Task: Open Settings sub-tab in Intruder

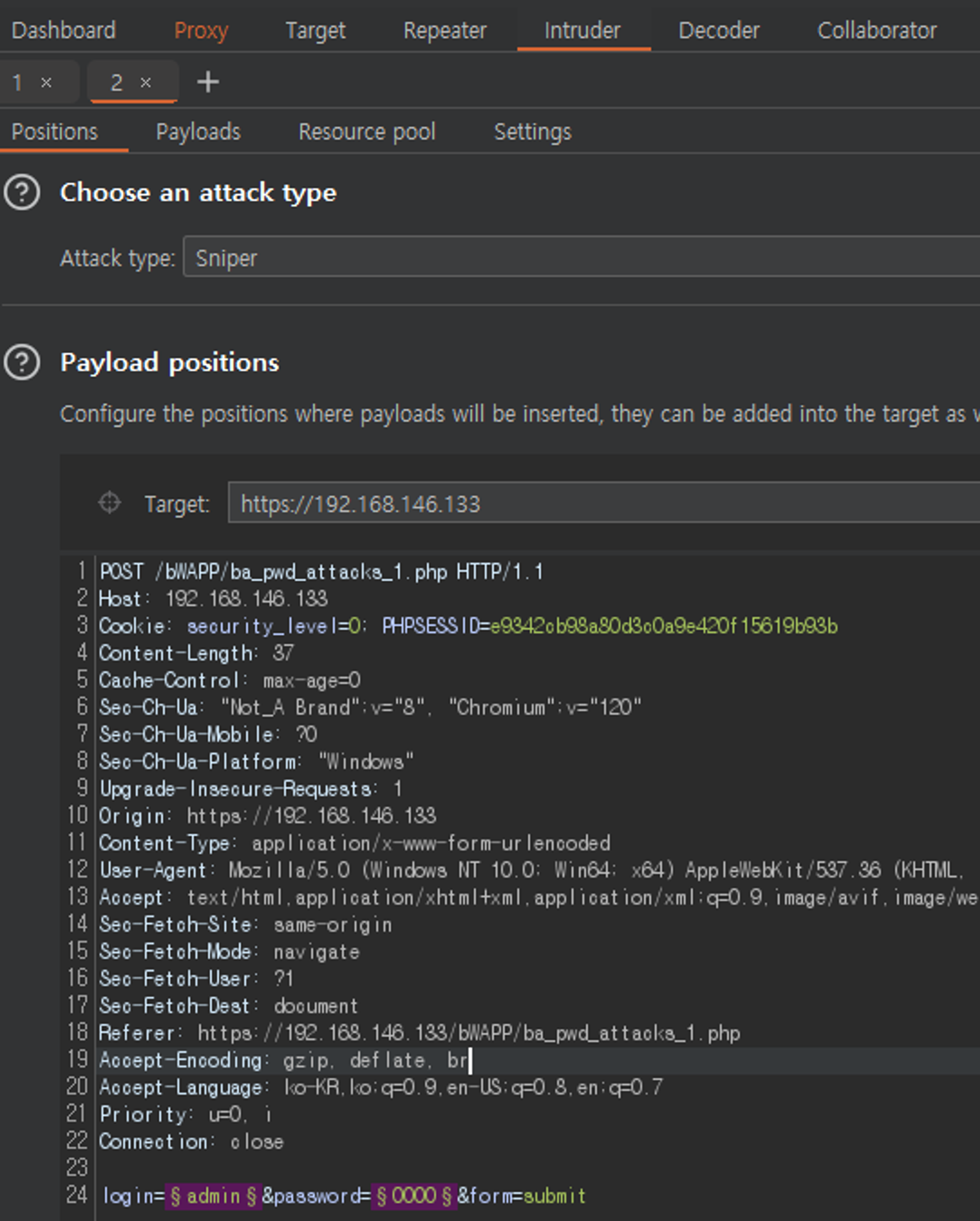Action: pos(531,132)
